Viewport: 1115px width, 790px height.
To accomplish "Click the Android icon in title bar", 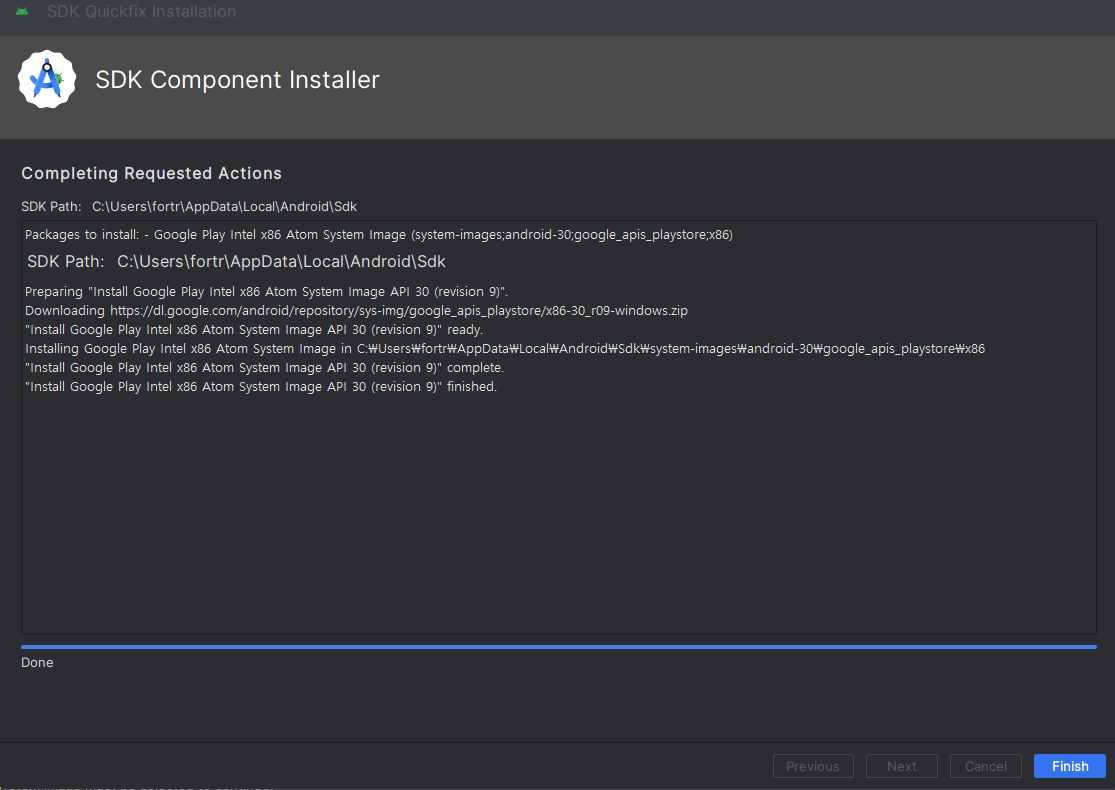I will (22, 11).
